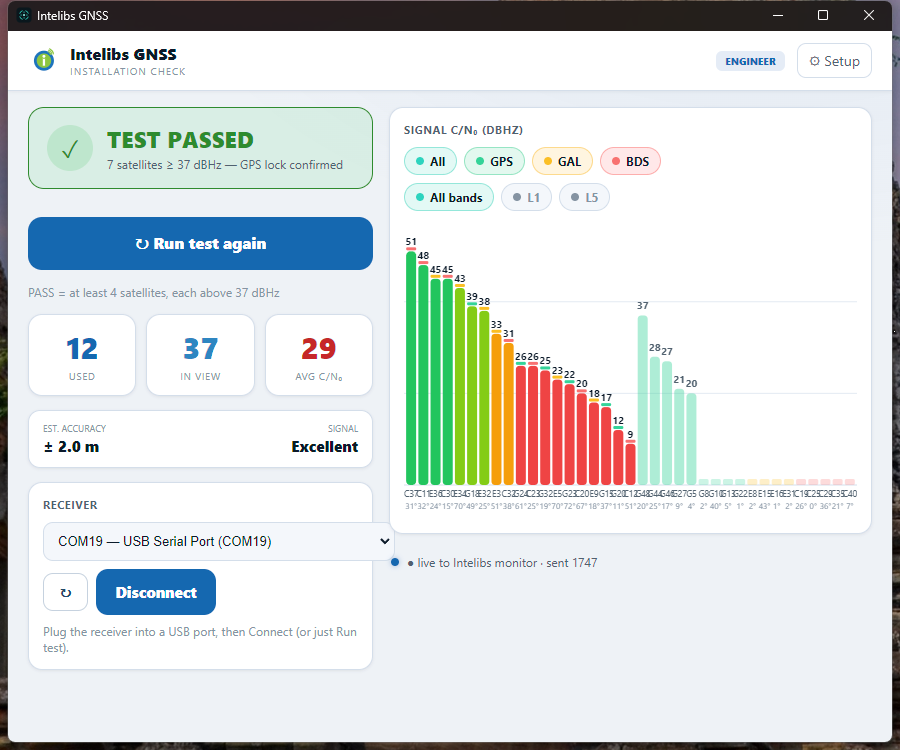
Task: Select the red bar showing 23
Action: click(557, 432)
